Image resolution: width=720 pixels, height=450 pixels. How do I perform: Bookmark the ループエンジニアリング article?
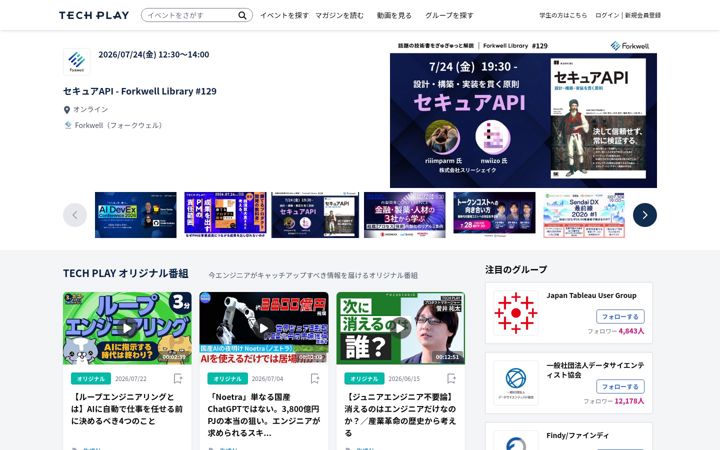[178, 378]
